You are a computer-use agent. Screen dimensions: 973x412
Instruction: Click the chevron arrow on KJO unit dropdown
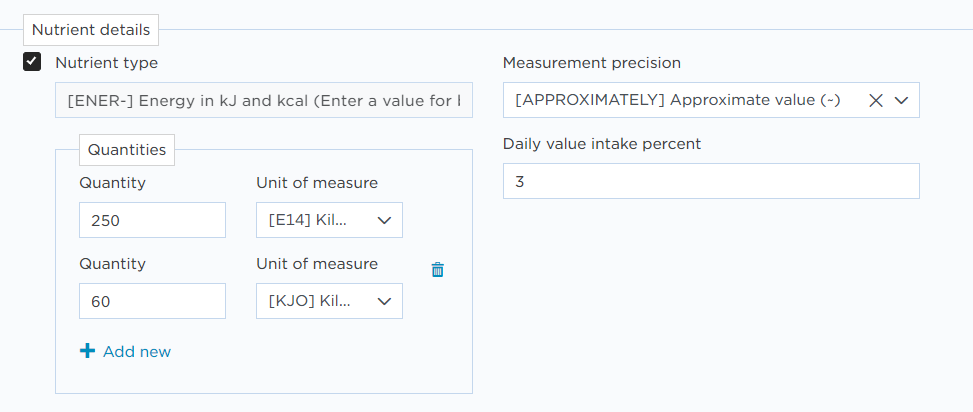(x=384, y=302)
